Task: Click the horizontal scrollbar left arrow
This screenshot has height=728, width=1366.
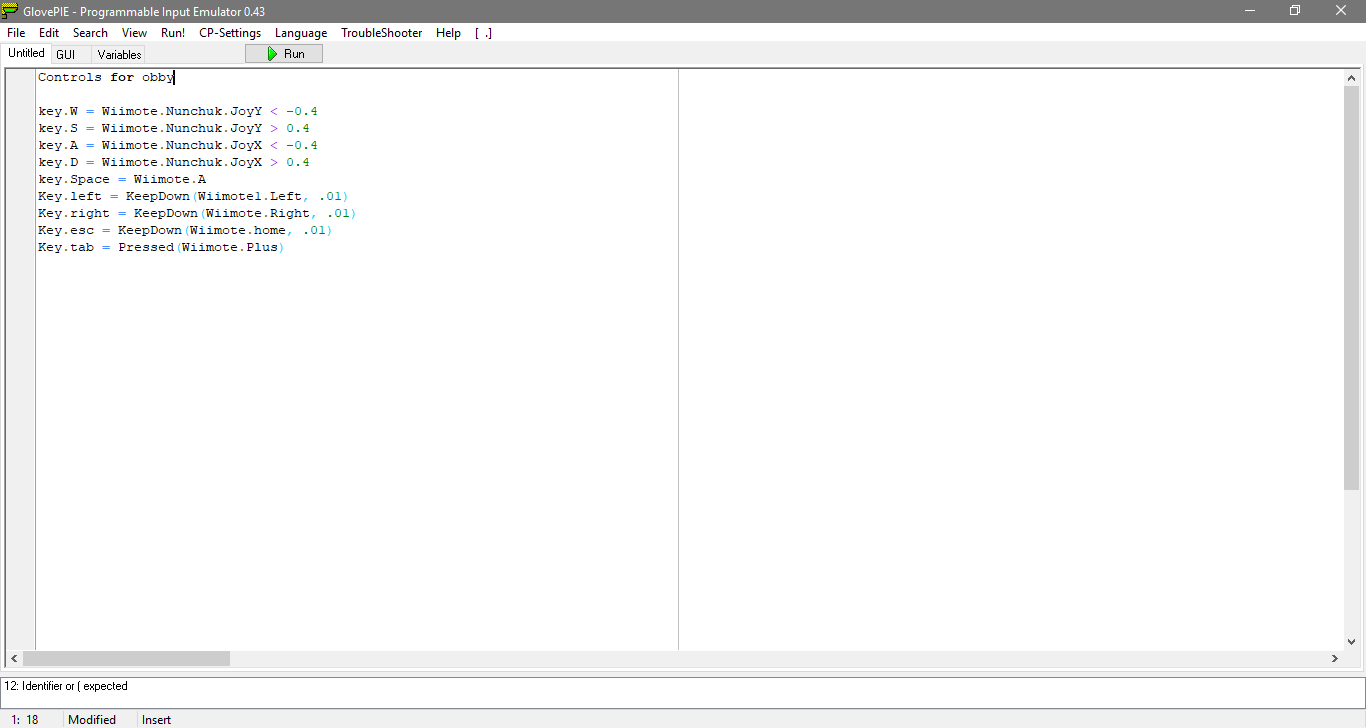Action: coord(13,658)
